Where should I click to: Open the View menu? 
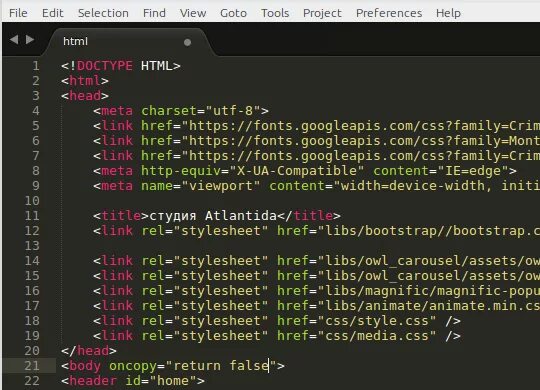(x=193, y=13)
